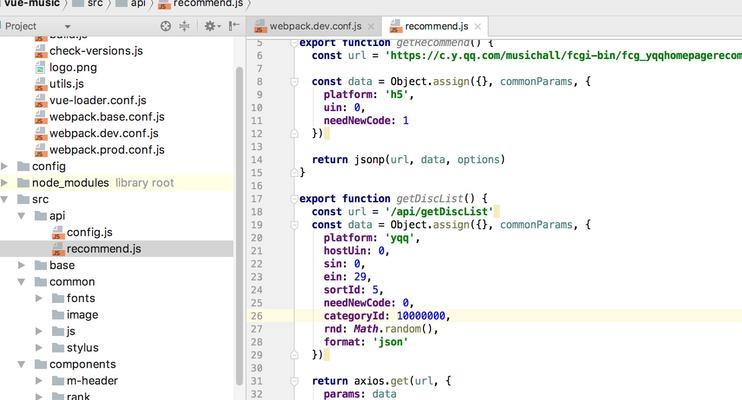
Task: Select webpack.base.conf.js file
Action: [x=107, y=117]
